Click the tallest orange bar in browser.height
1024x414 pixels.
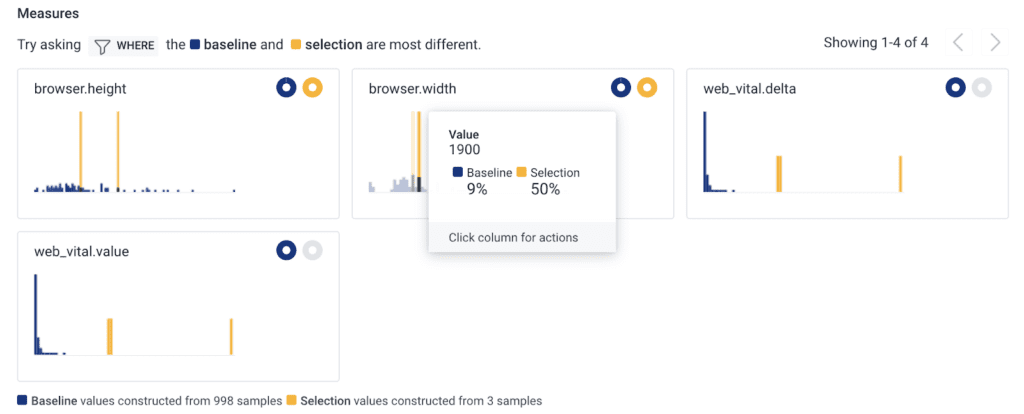click(81, 150)
